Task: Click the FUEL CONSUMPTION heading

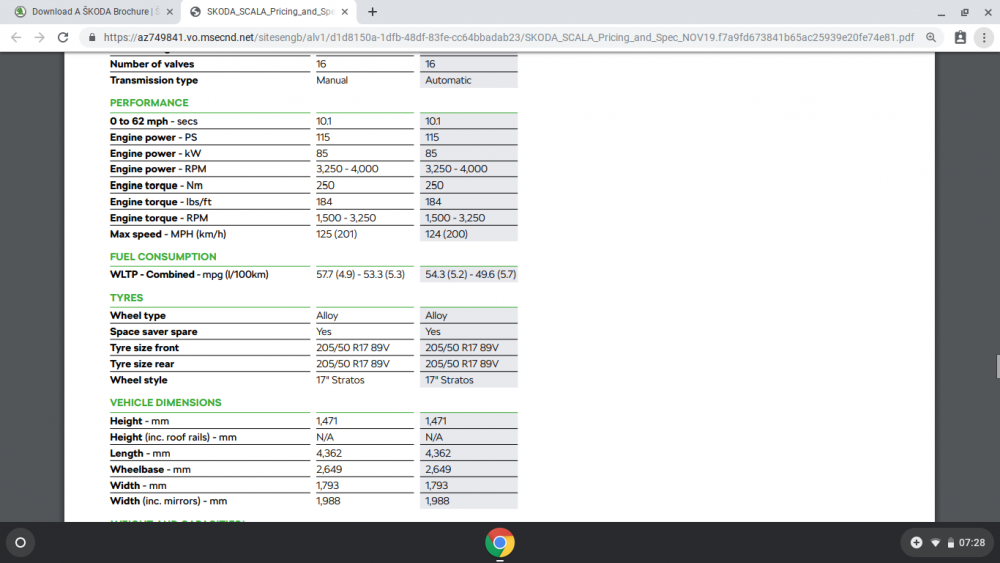Action: point(163,256)
